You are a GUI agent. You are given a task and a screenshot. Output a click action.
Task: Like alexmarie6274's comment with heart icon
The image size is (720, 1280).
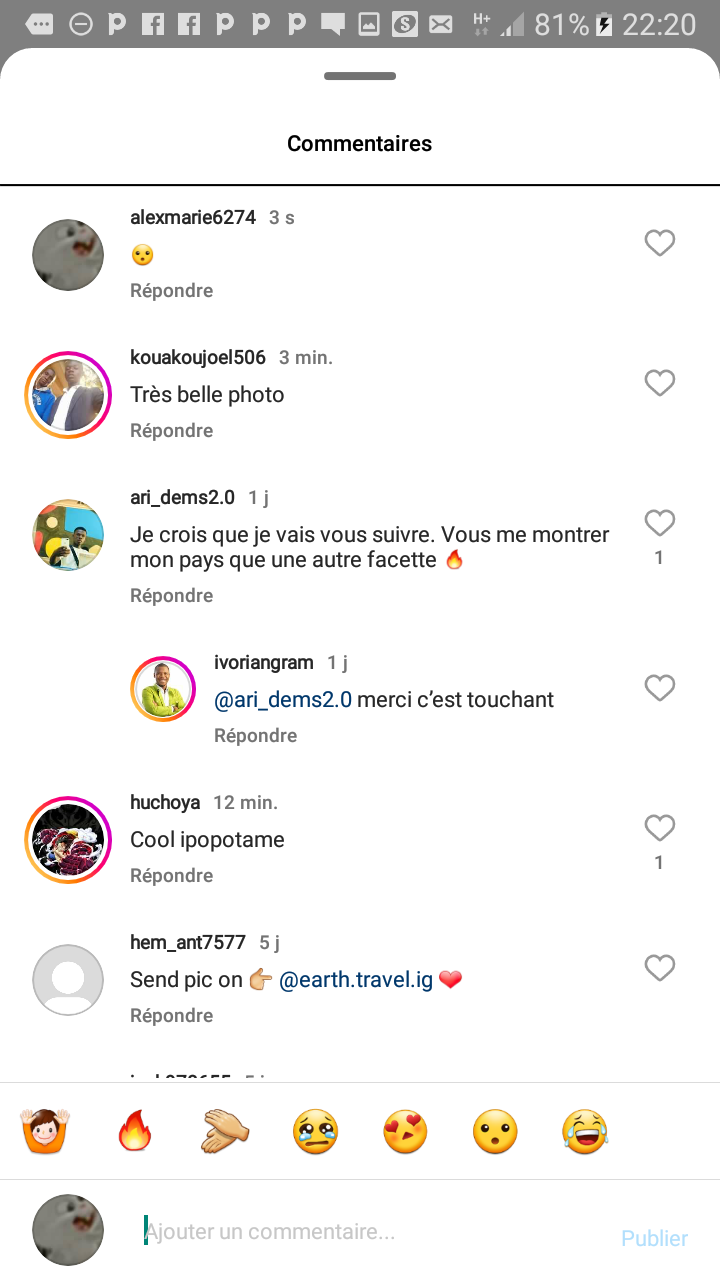[659, 243]
